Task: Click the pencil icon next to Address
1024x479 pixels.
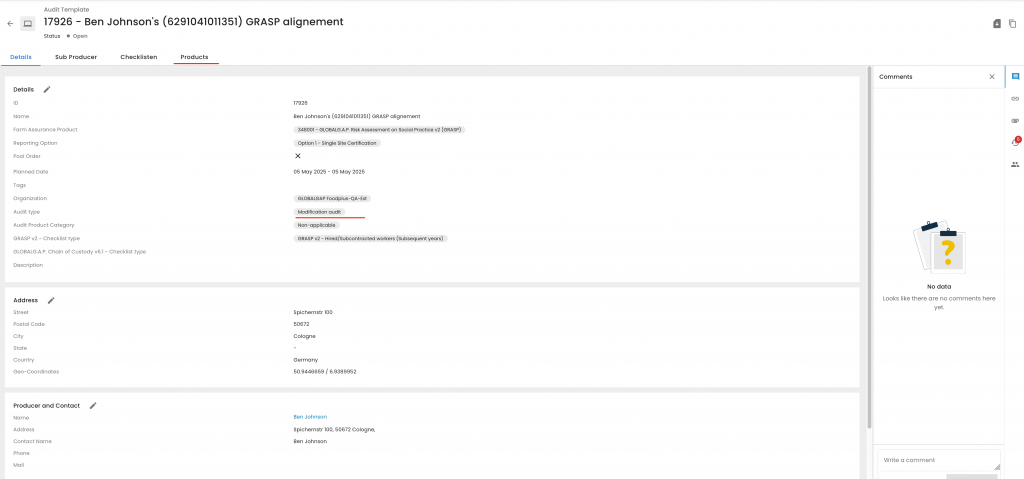Action: click(x=51, y=300)
